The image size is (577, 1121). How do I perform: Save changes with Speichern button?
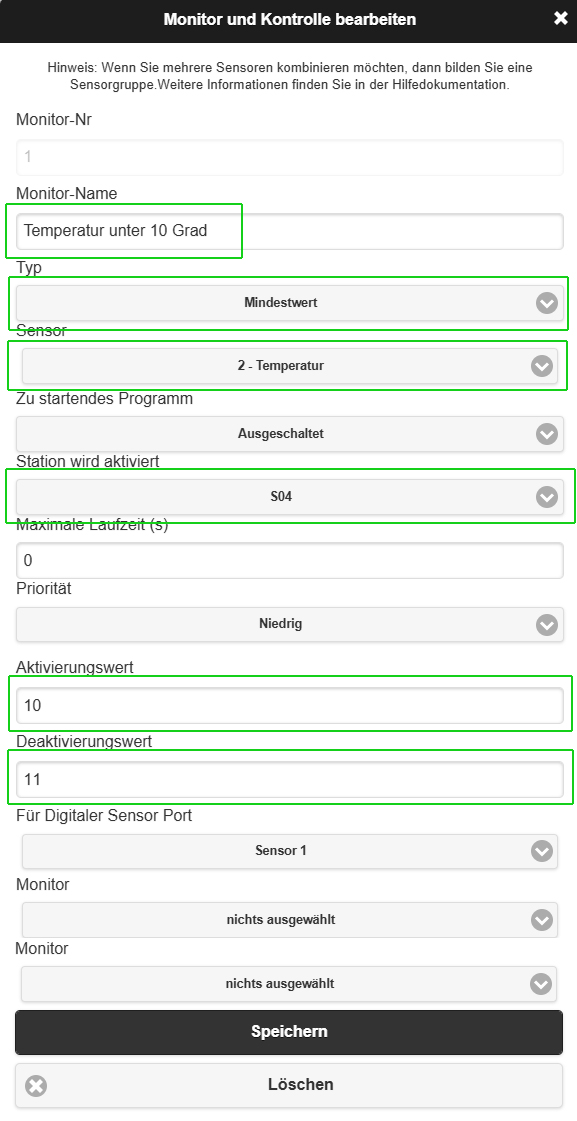click(x=289, y=1032)
